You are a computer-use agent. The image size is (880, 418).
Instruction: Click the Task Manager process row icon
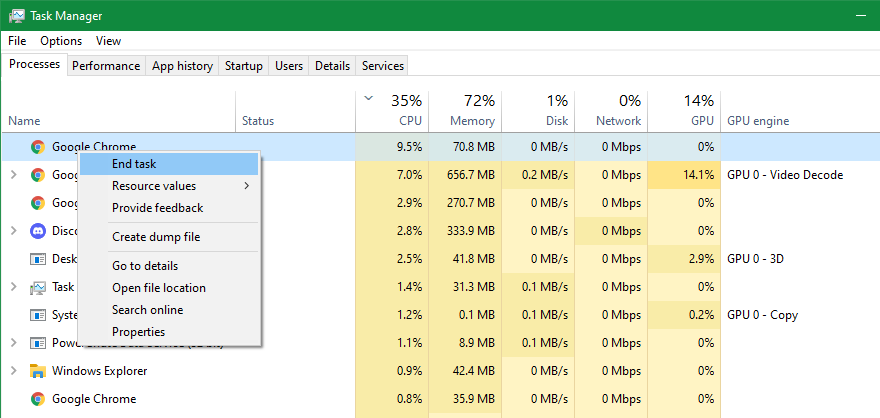point(38,287)
